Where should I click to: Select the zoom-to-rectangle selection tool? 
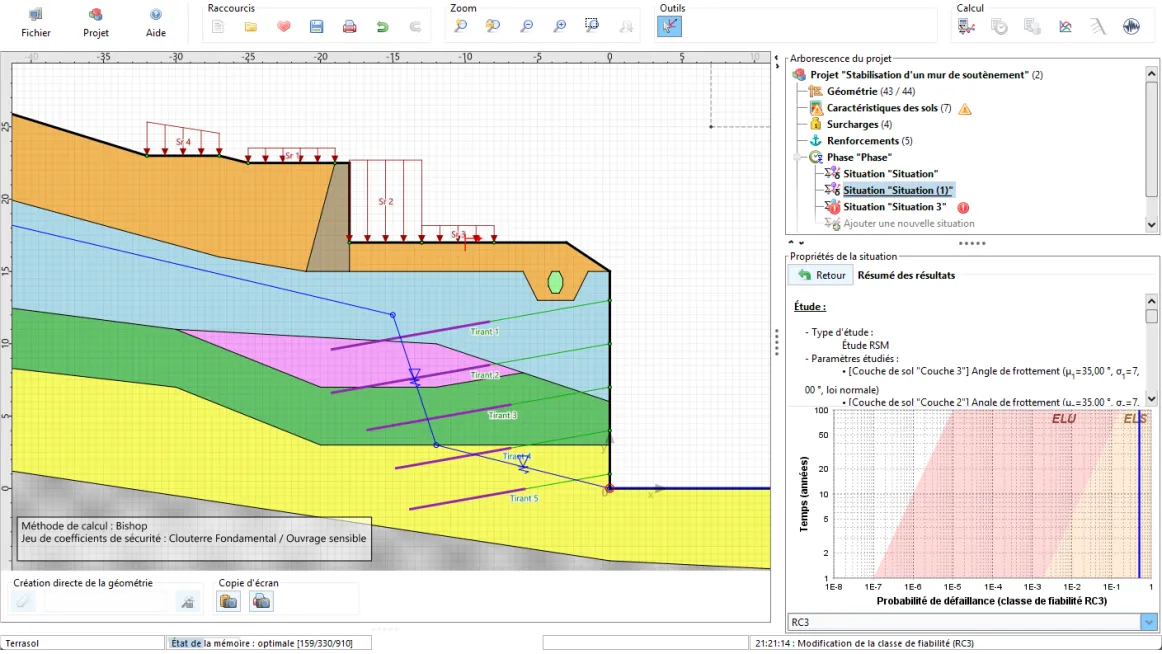592,27
